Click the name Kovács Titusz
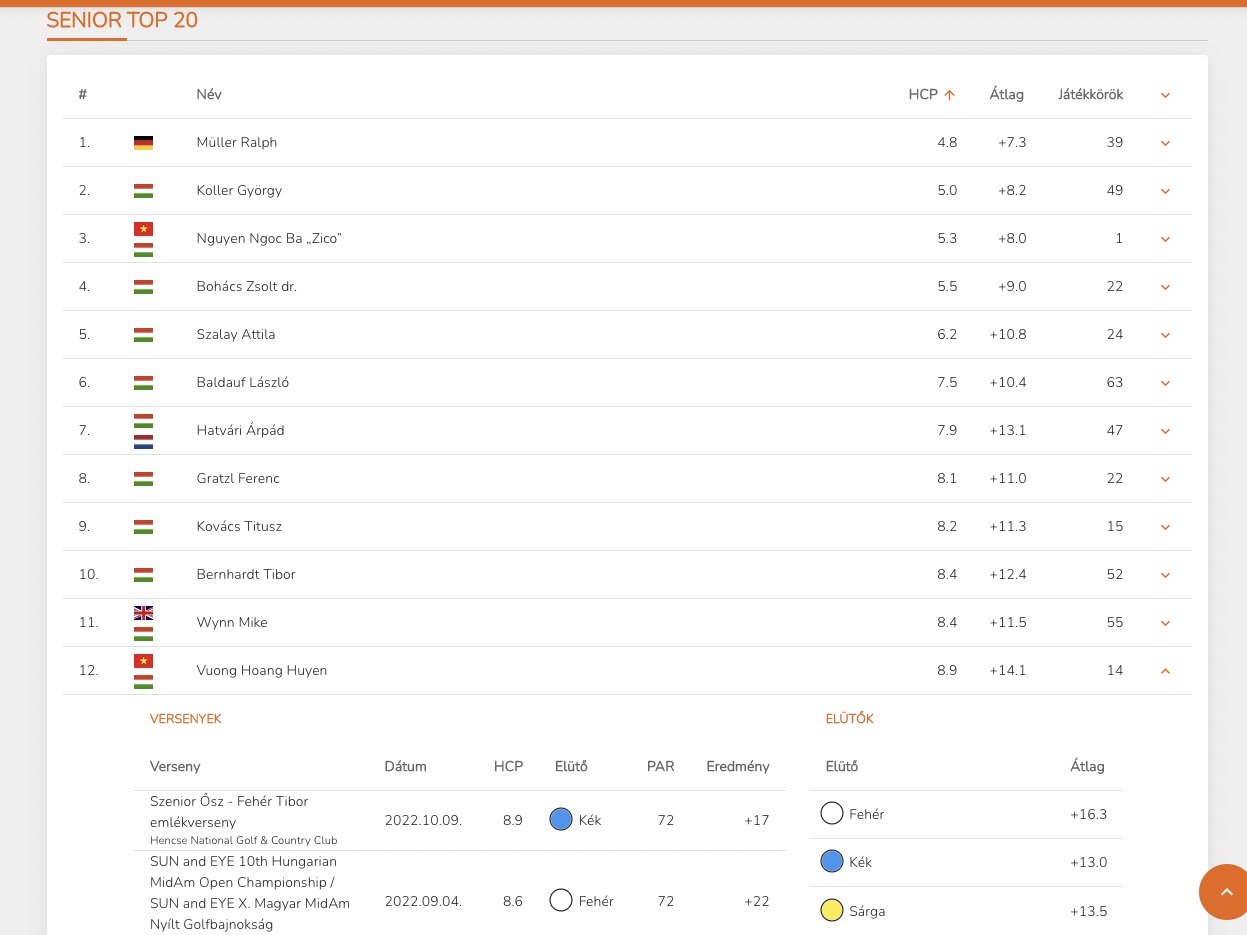Viewport: 1247px width, 935px height. [x=241, y=527]
